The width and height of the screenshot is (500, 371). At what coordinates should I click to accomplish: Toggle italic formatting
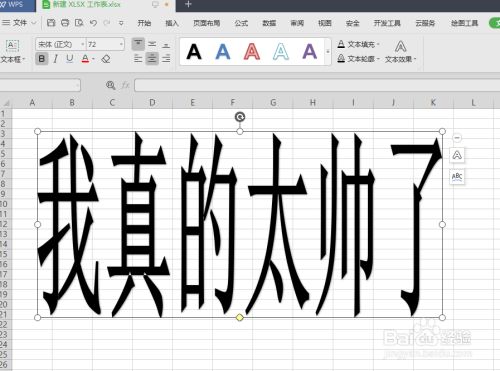56,59
